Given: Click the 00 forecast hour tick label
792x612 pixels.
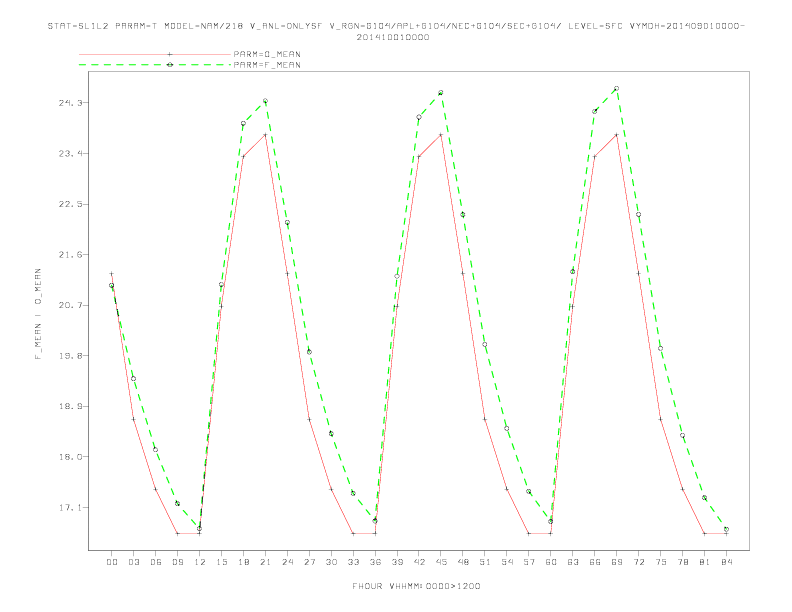Looking at the screenshot, I should 112,562.
